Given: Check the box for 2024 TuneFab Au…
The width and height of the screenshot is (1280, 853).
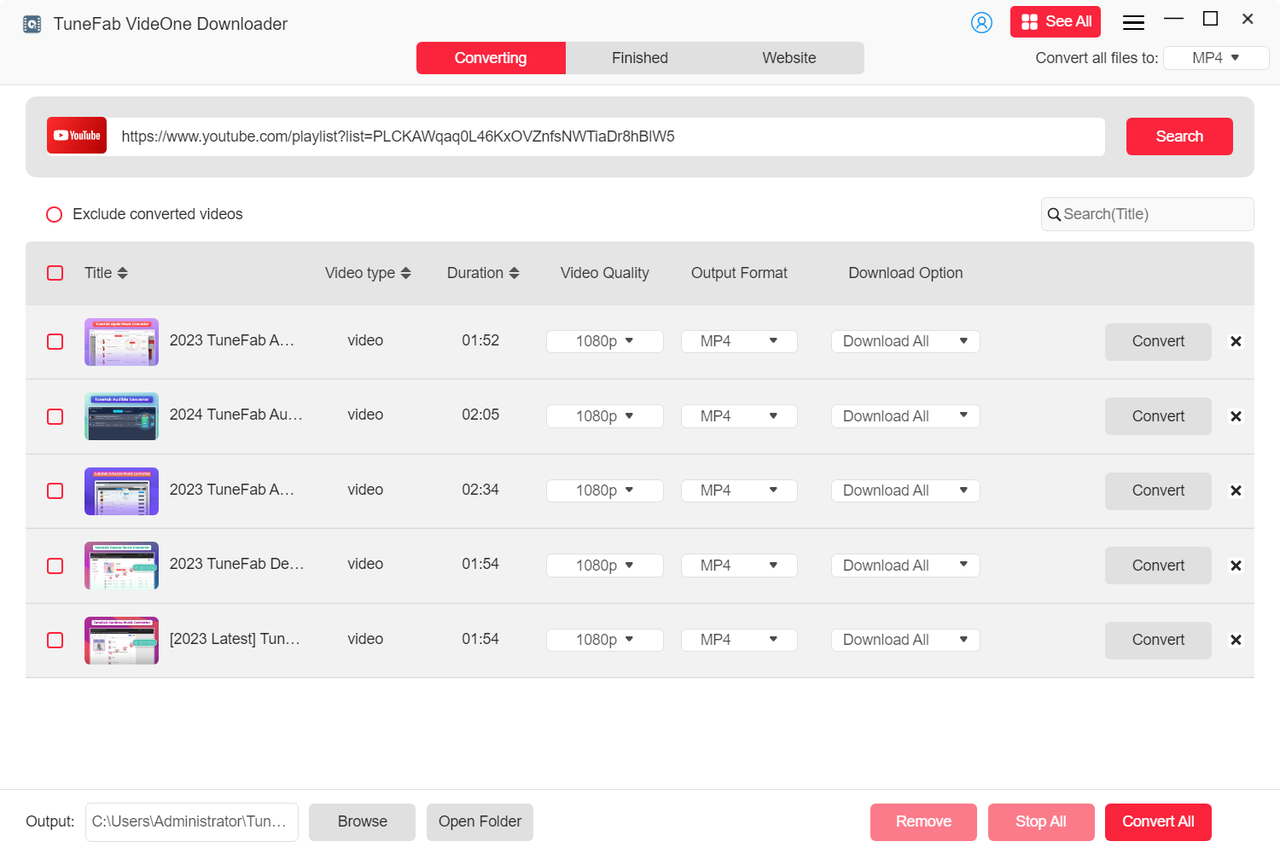Looking at the screenshot, I should tap(55, 416).
